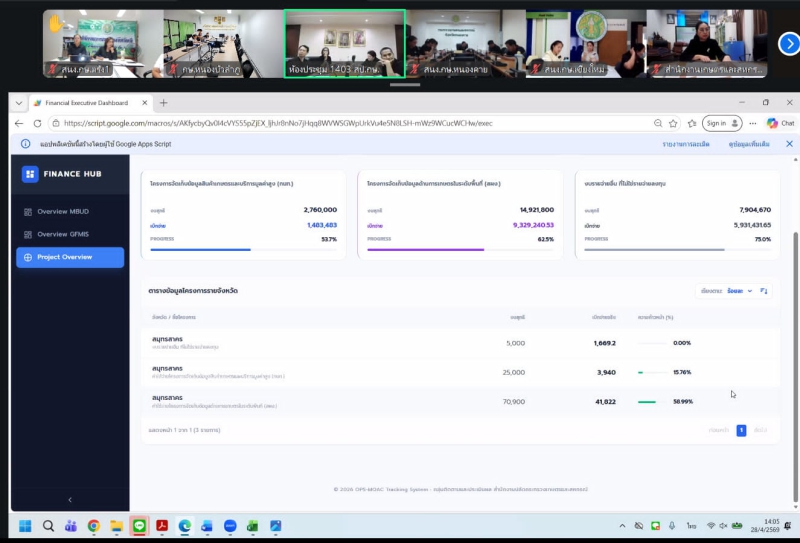Open the Overview GFMIS menu item
This screenshot has height=543, width=800.
coord(66,234)
